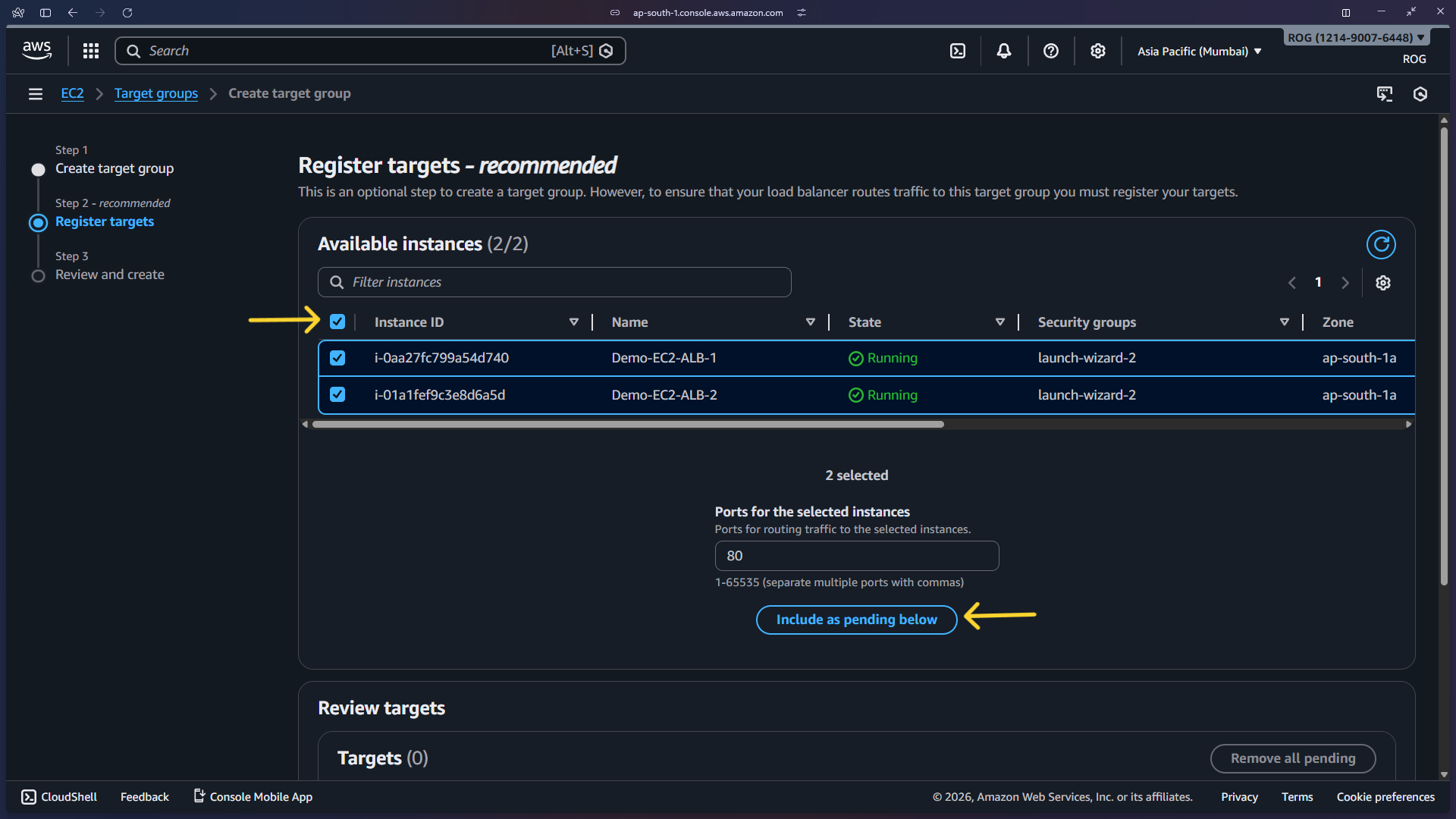
Task: Open the instances table preferences gear
Action: 1383,282
